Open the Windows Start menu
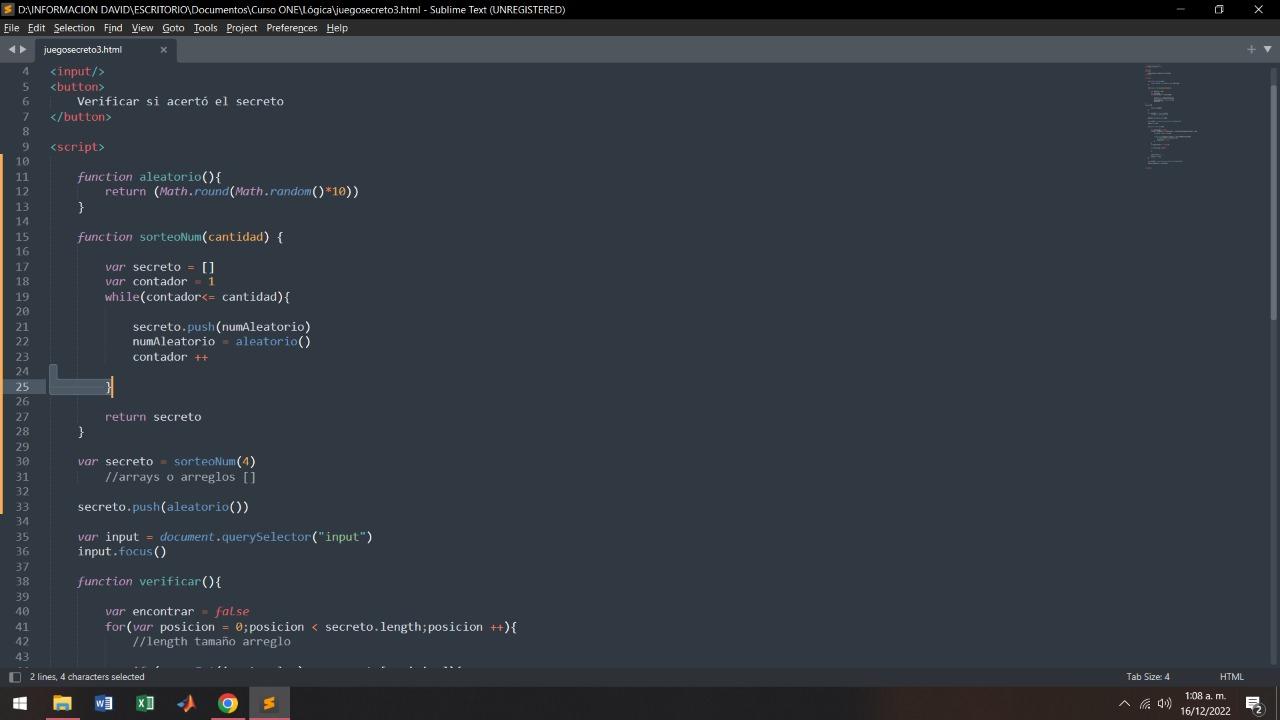Image resolution: width=1280 pixels, height=720 pixels. click(x=20, y=703)
